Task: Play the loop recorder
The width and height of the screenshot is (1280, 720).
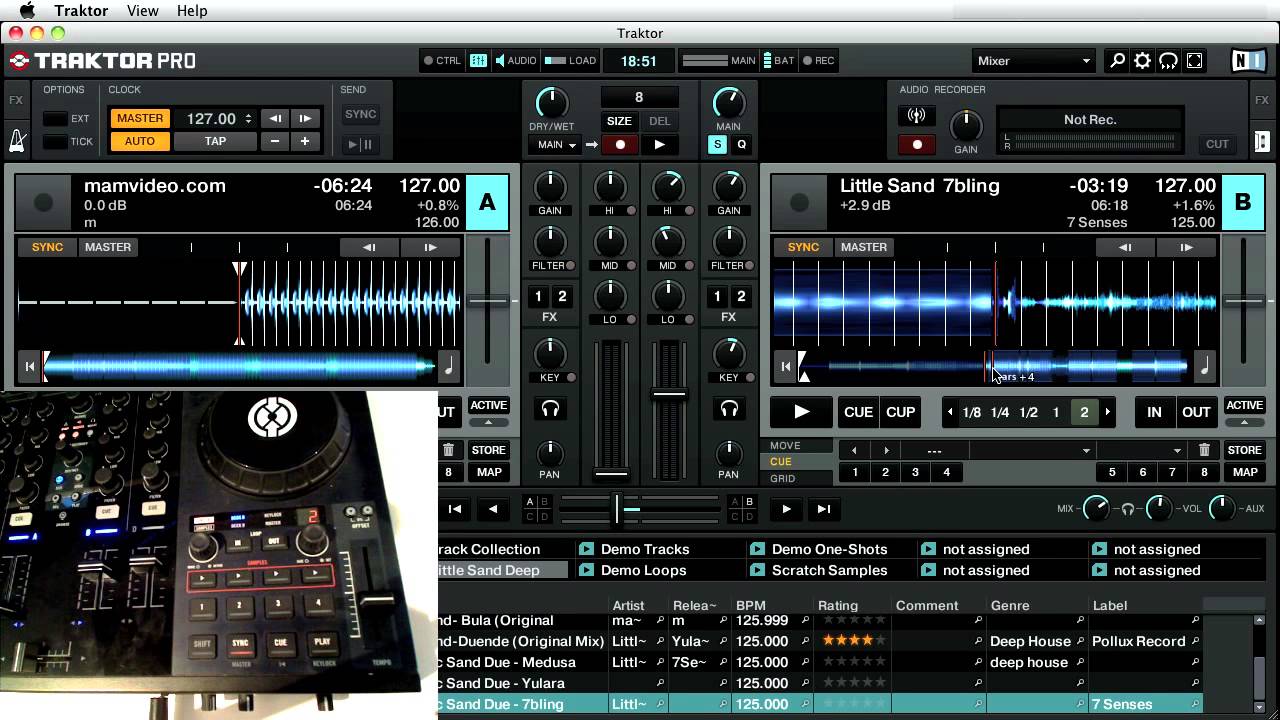Action: click(x=659, y=145)
